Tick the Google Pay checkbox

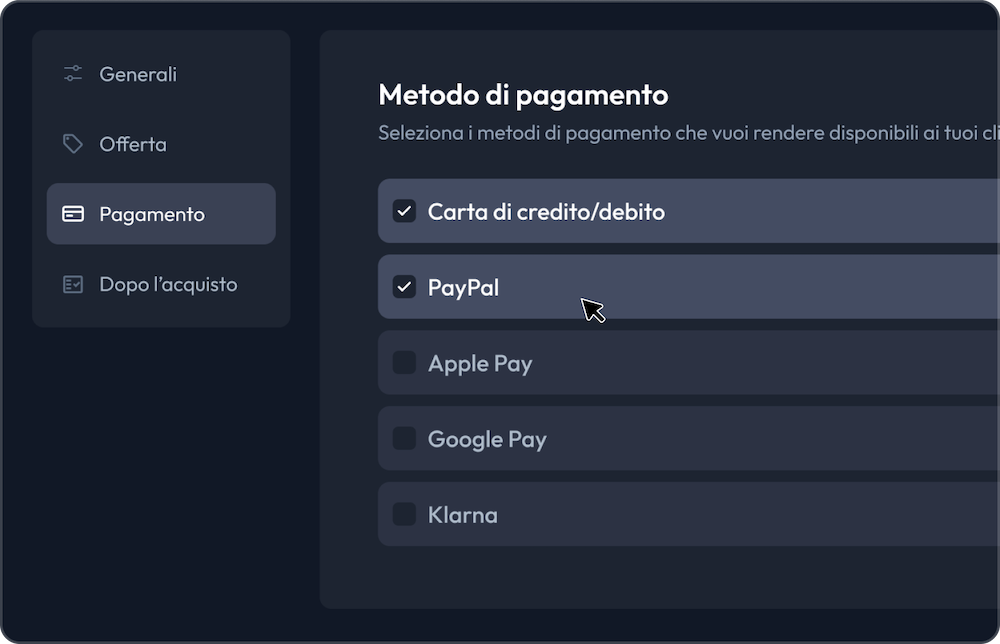pyautogui.click(x=404, y=439)
